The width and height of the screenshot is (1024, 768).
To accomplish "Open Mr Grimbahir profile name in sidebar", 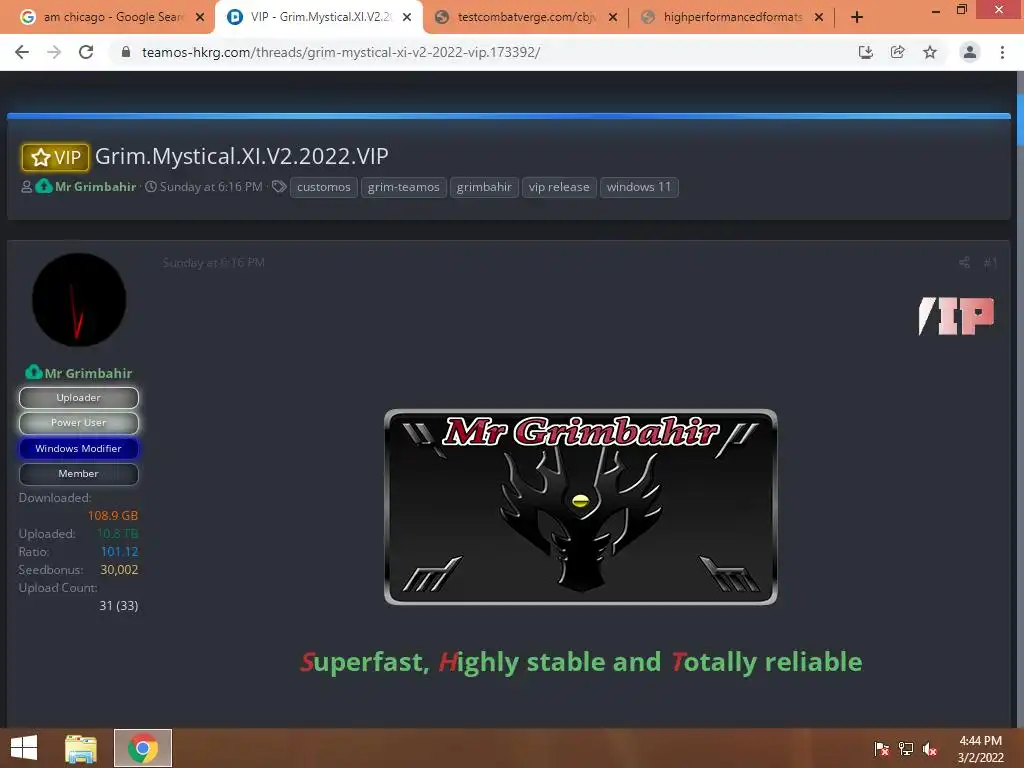I will click(88, 374).
